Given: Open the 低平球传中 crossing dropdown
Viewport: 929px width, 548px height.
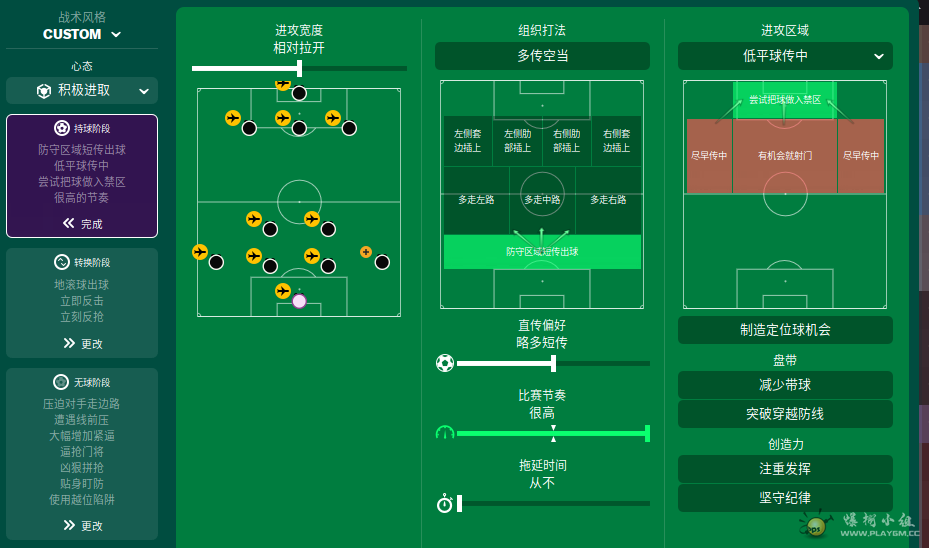Looking at the screenshot, I should point(785,56).
